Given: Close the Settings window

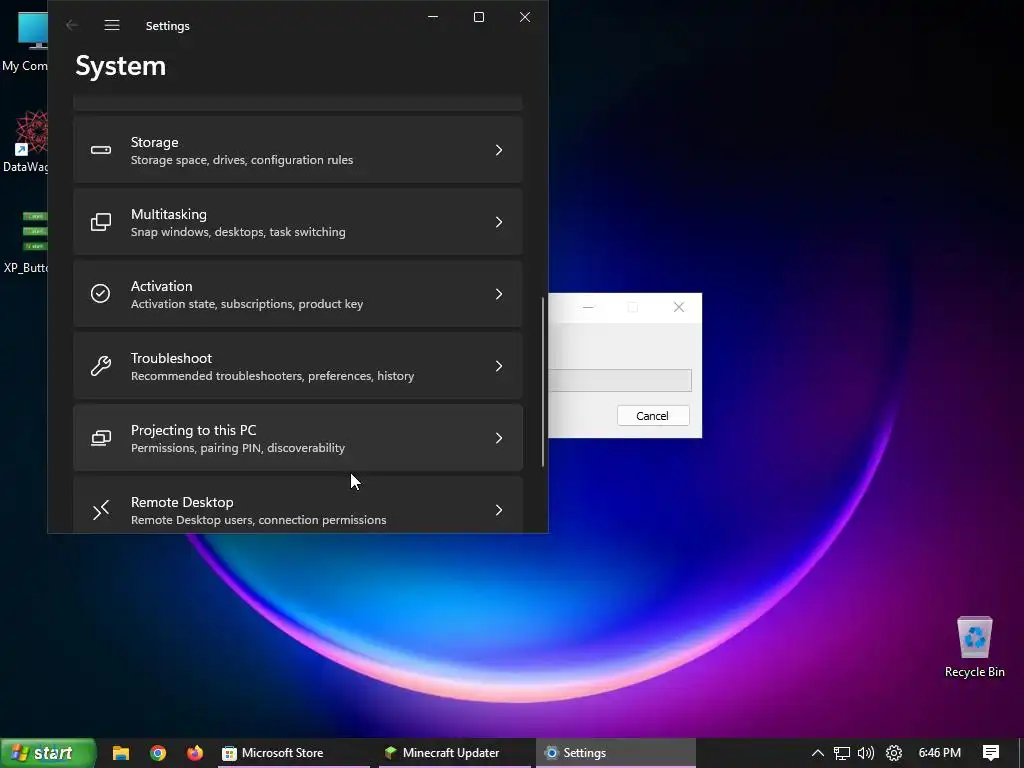Looking at the screenshot, I should [525, 17].
